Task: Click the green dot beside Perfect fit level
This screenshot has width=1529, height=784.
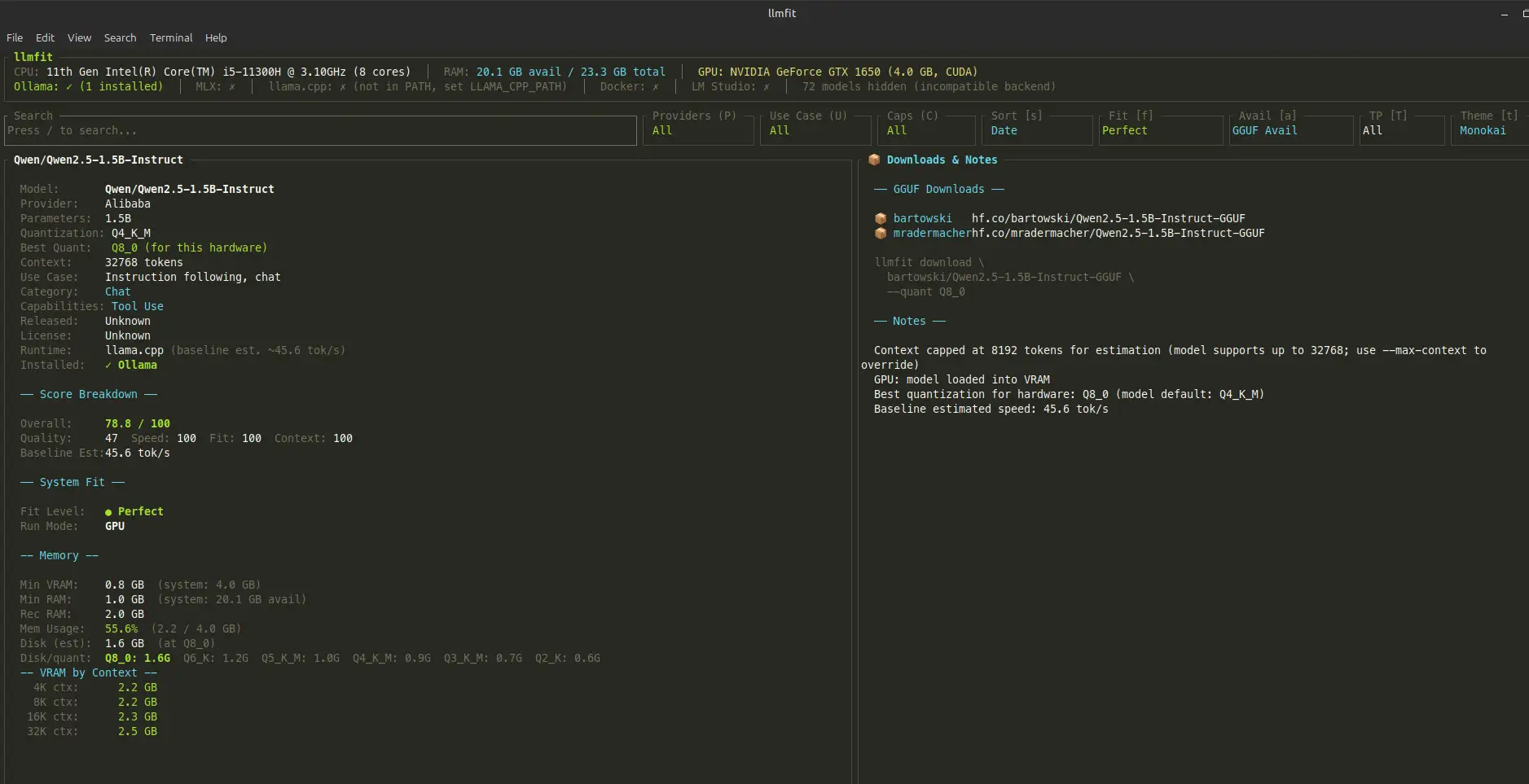Action: pyautogui.click(x=108, y=512)
